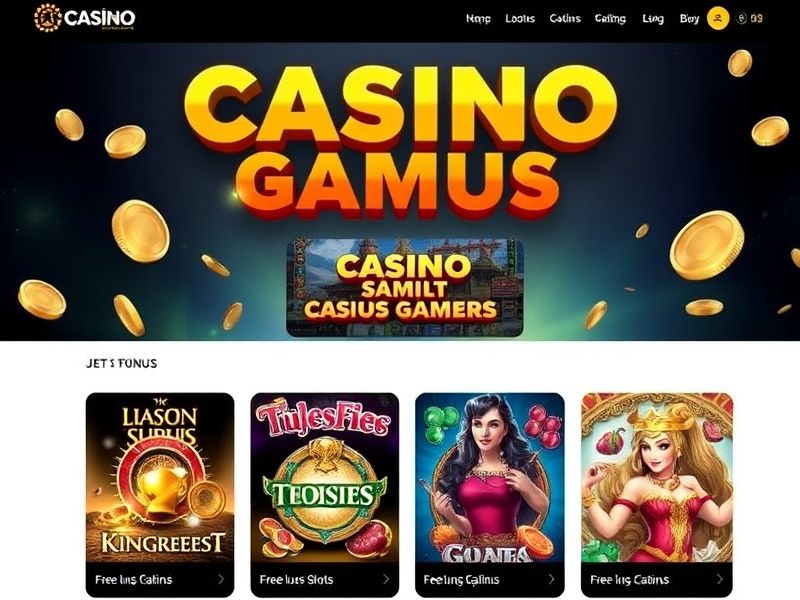Image resolution: width=800 pixels, height=600 pixels.
Task: Open the Lootus navigation item
Action: point(520,18)
